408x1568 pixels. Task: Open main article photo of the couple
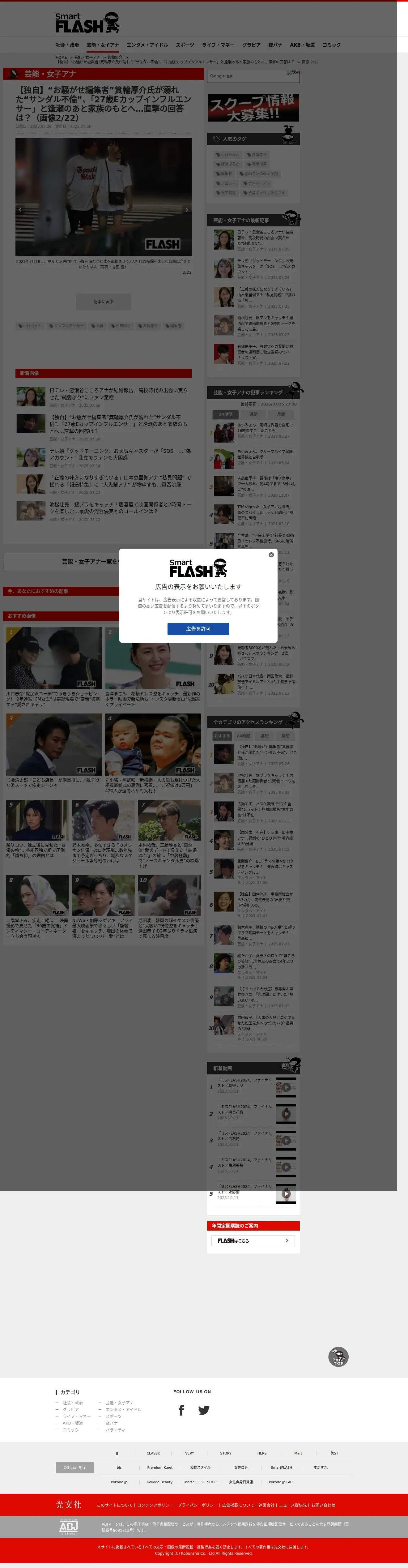pyautogui.click(x=103, y=197)
